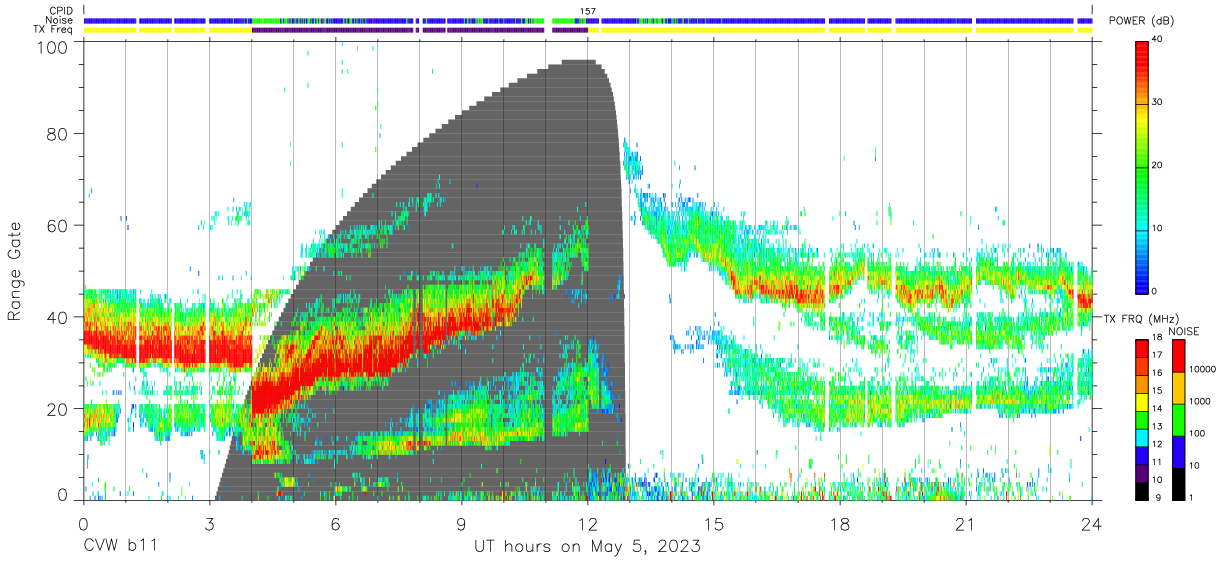Click the 24 tick on UT hours axis
This screenshot has width=1228, height=567.
pyautogui.click(x=1092, y=523)
